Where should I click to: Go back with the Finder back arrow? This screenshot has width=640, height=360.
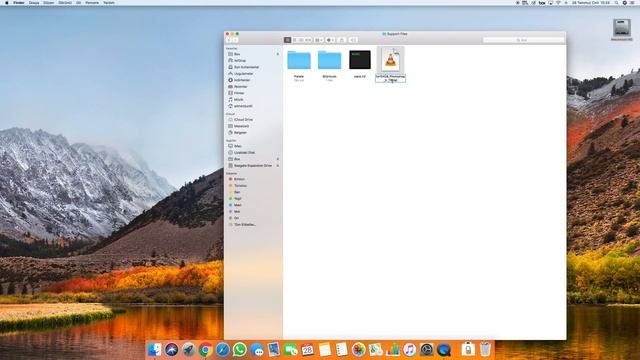(229, 40)
